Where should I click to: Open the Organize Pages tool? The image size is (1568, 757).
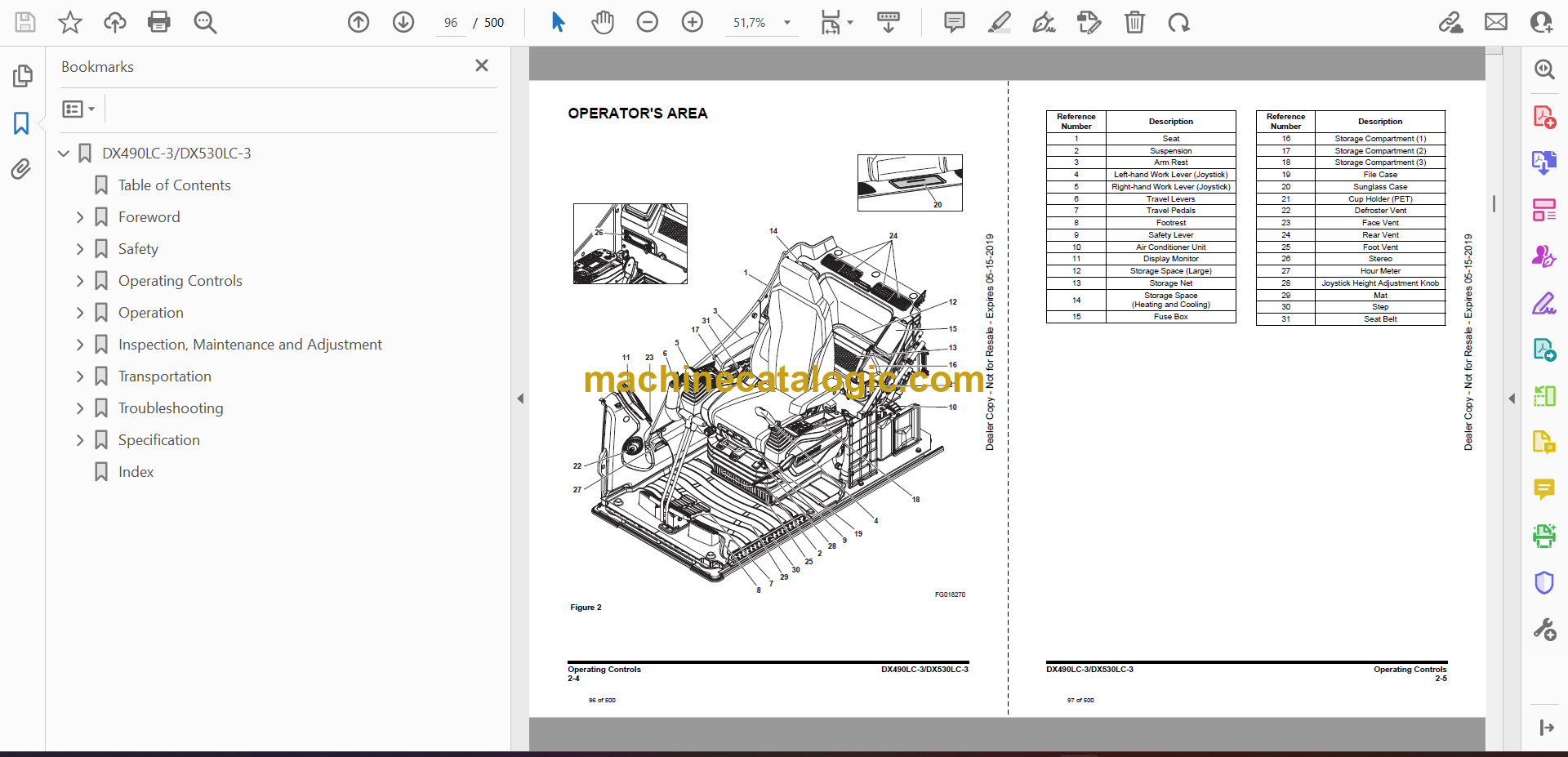click(x=1543, y=210)
